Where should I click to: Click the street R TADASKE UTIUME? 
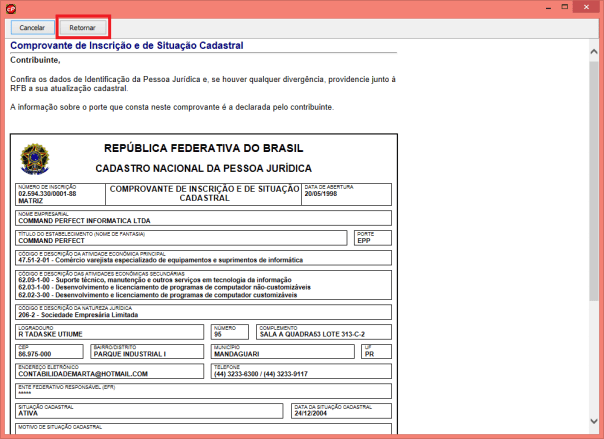point(50,334)
